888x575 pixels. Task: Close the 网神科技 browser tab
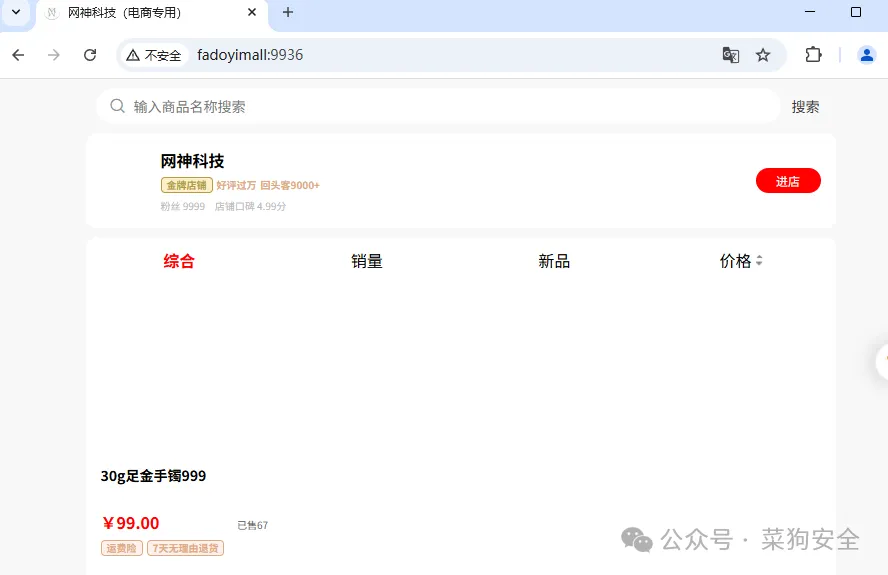pyautogui.click(x=252, y=12)
